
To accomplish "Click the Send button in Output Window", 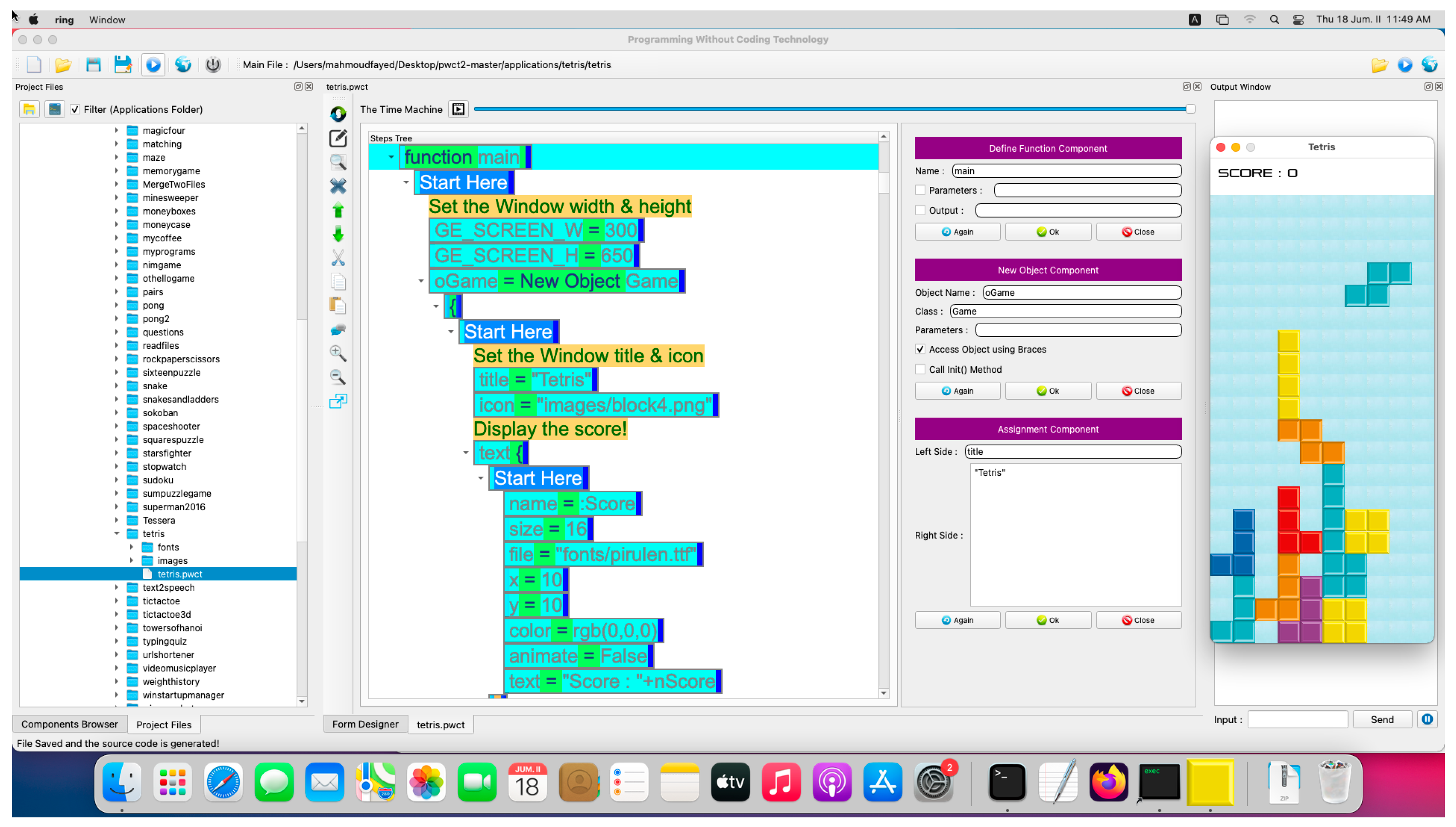I will click(1382, 720).
